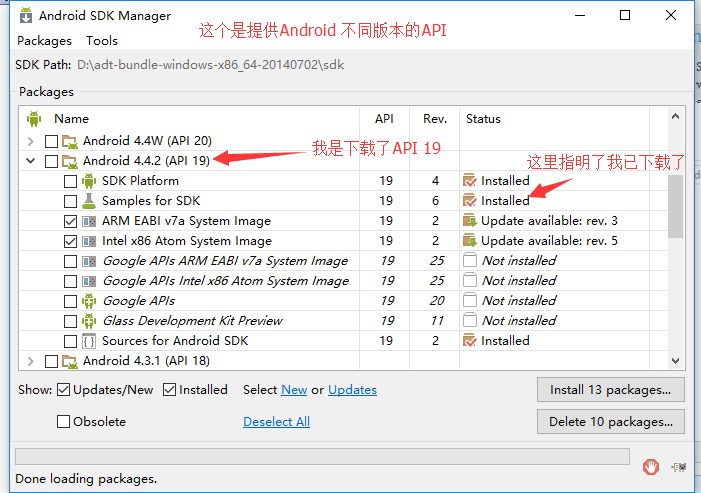Click the log window icon at bottom right

coord(679,466)
